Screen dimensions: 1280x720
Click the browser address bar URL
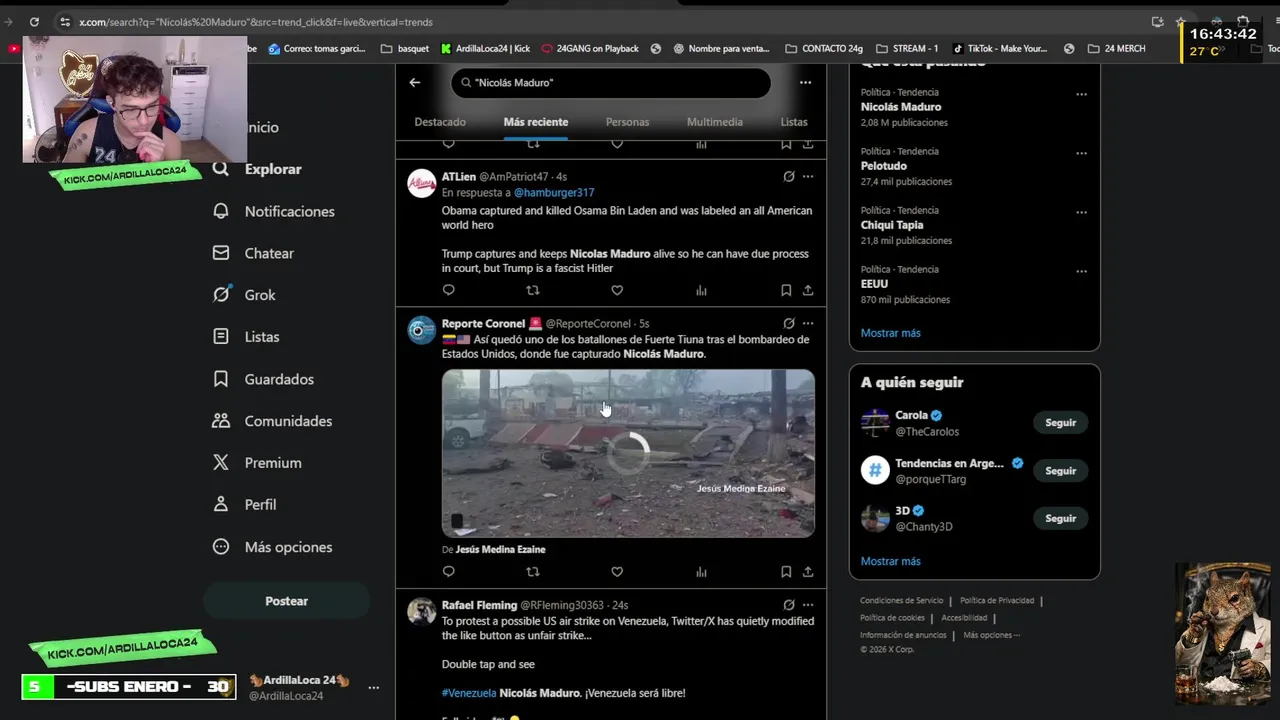click(255, 22)
